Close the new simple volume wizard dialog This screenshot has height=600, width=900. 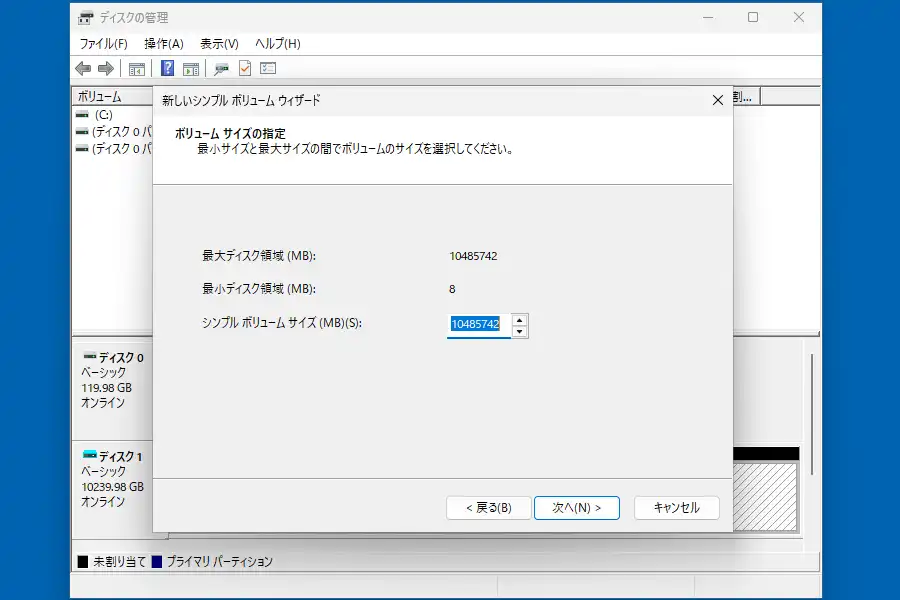(x=717, y=100)
